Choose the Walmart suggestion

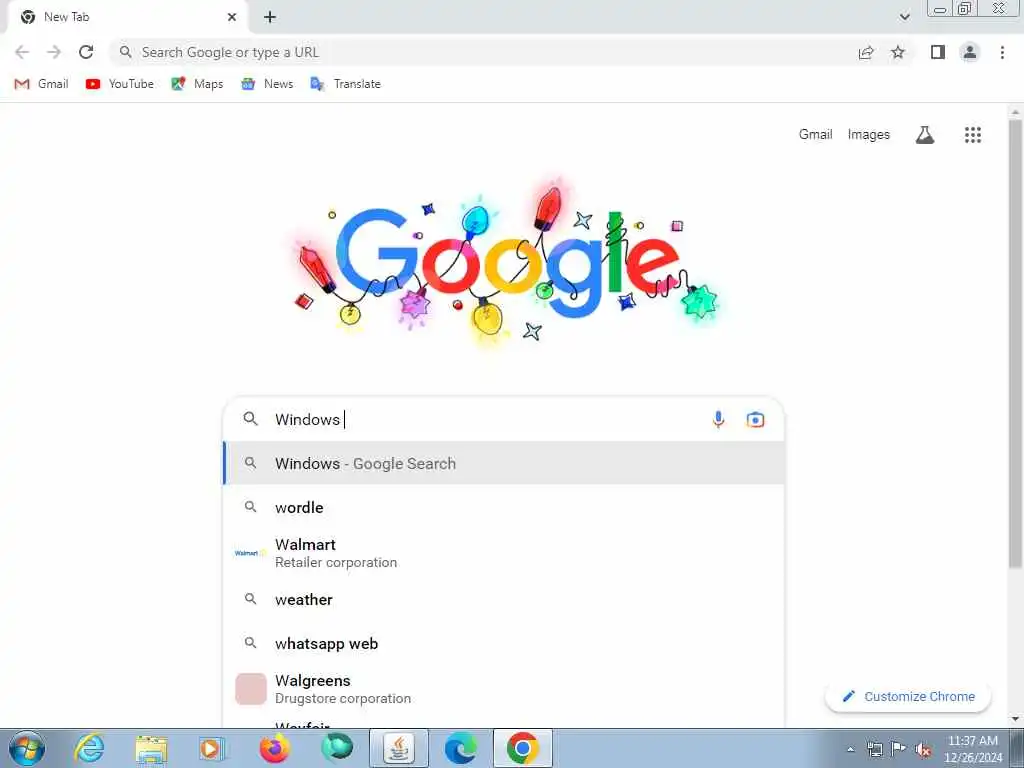pos(504,553)
